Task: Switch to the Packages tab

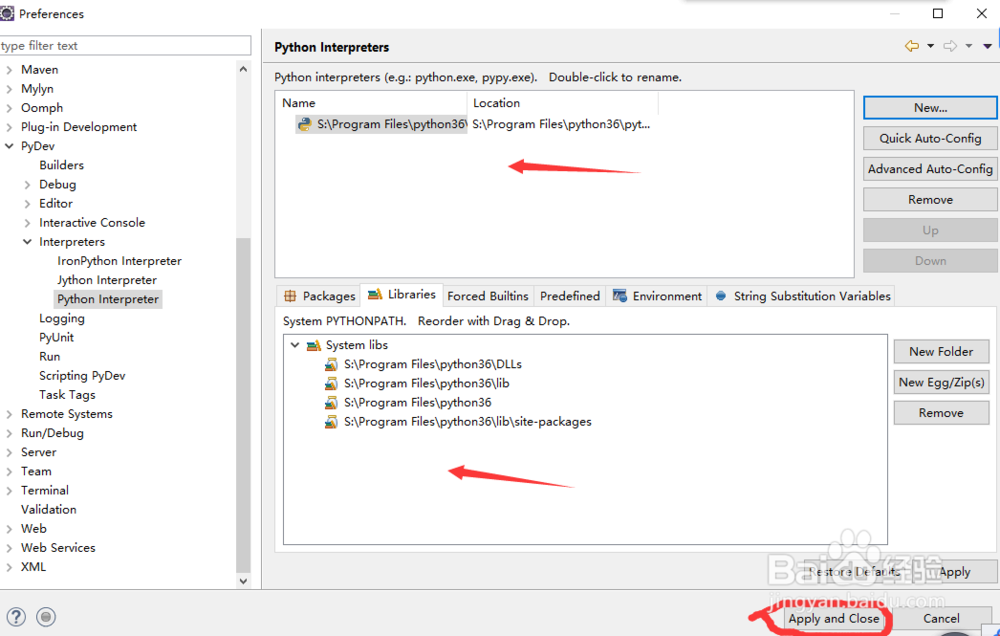Action: 319,296
